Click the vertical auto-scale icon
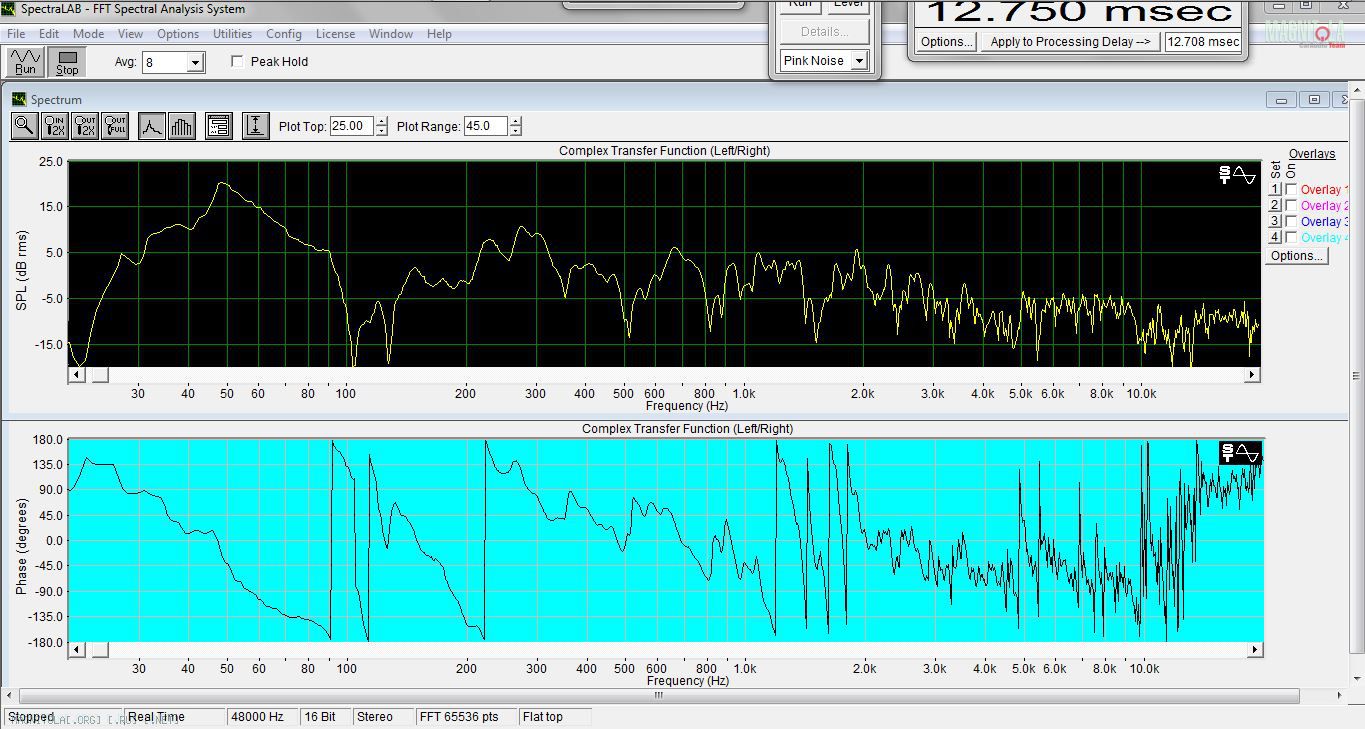The width and height of the screenshot is (1365, 729). click(256, 126)
